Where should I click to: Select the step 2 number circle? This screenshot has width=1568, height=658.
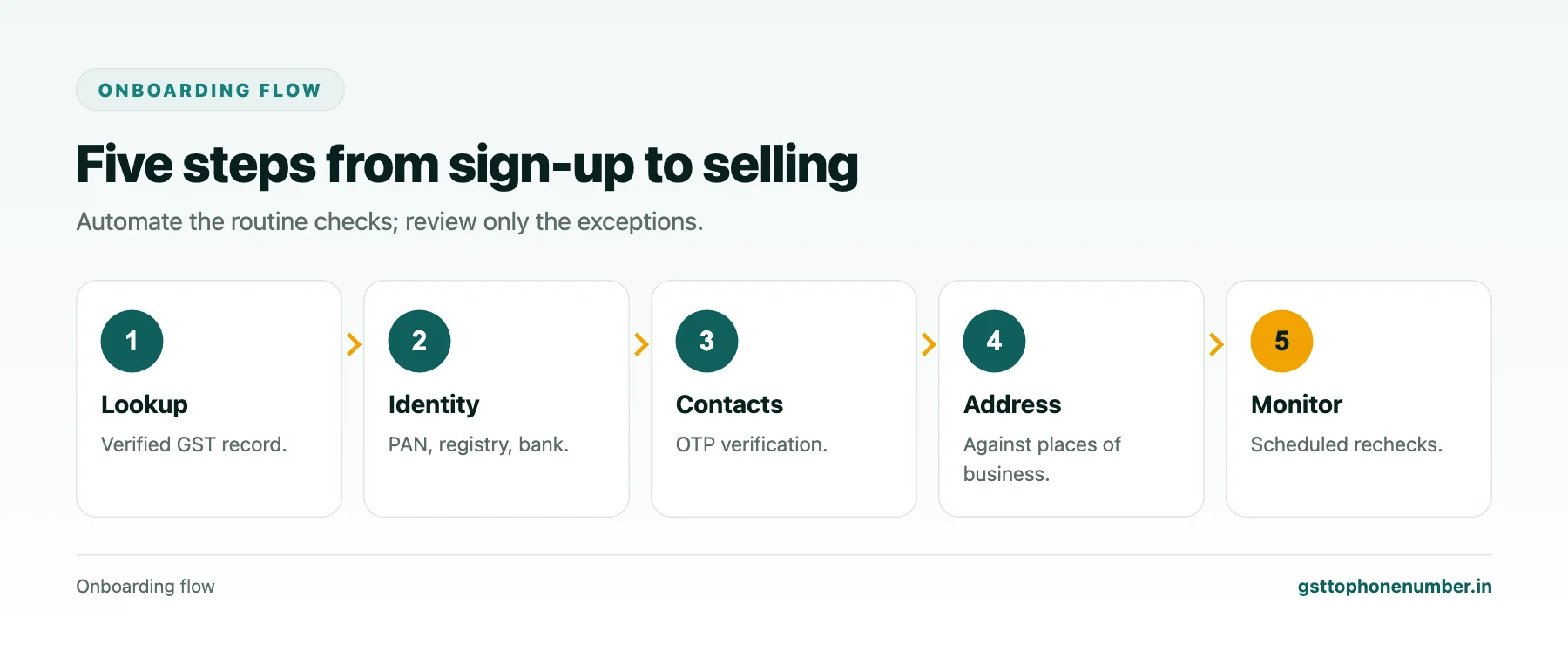(419, 341)
